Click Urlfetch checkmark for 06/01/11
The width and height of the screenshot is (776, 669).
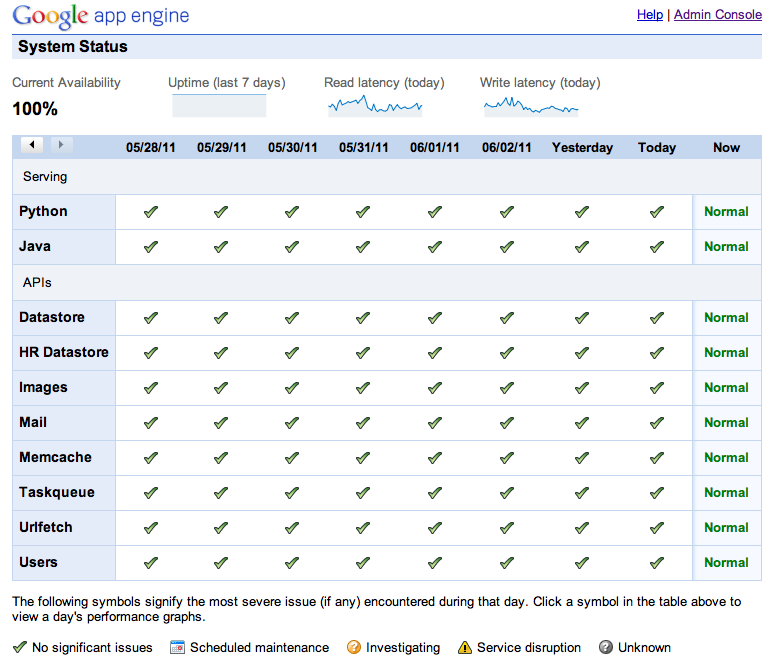(x=435, y=528)
